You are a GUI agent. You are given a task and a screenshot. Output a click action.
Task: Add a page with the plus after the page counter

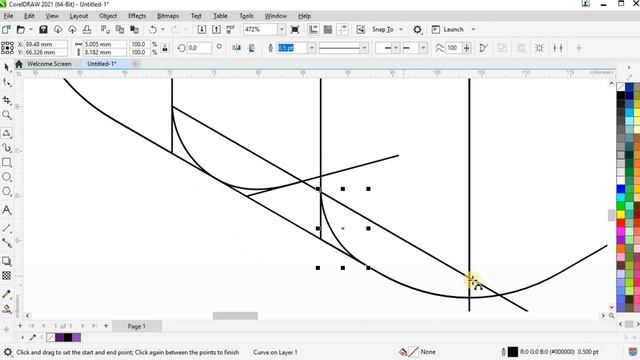[x=106, y=326]
